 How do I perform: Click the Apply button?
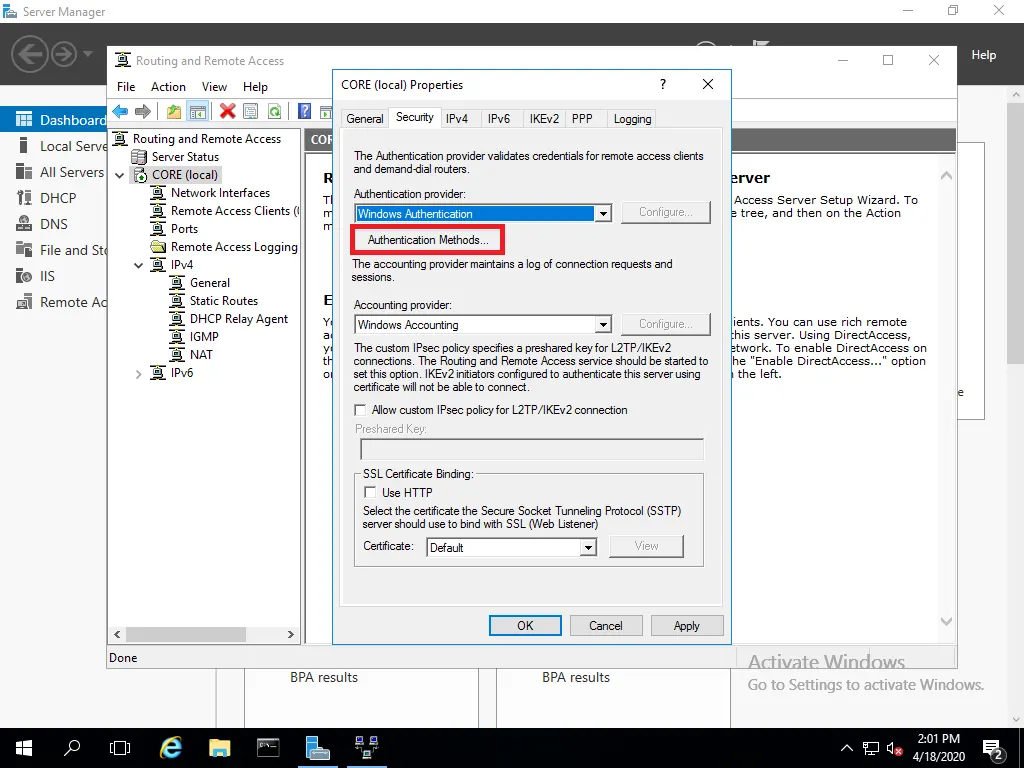tap(686, 626)
